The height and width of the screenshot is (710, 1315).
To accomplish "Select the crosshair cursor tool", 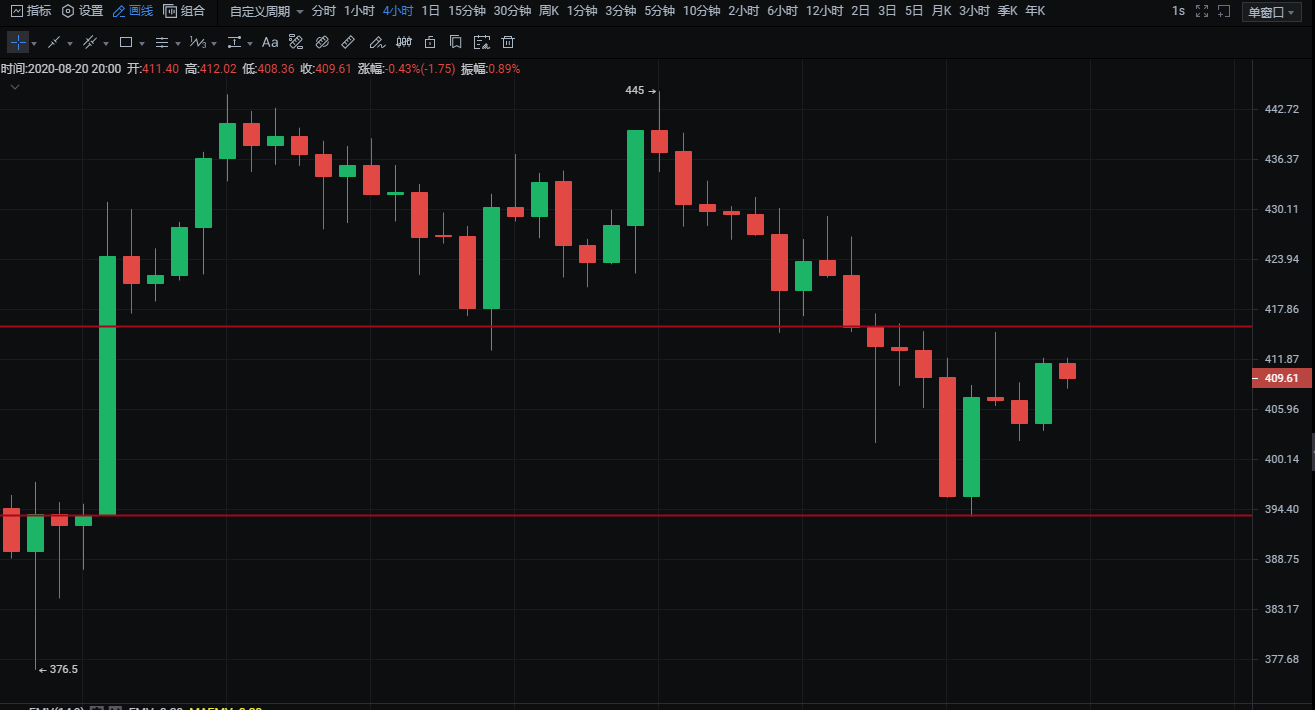I will (18, 43).
